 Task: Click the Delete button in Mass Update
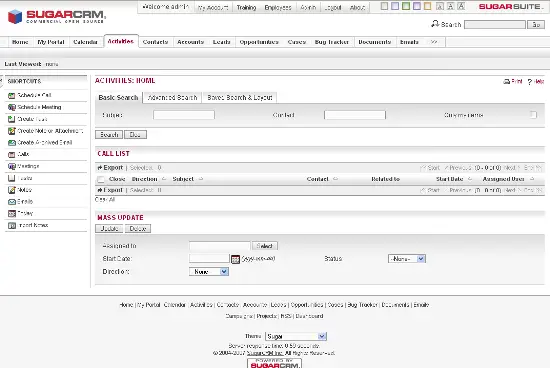tap(138, 229)
